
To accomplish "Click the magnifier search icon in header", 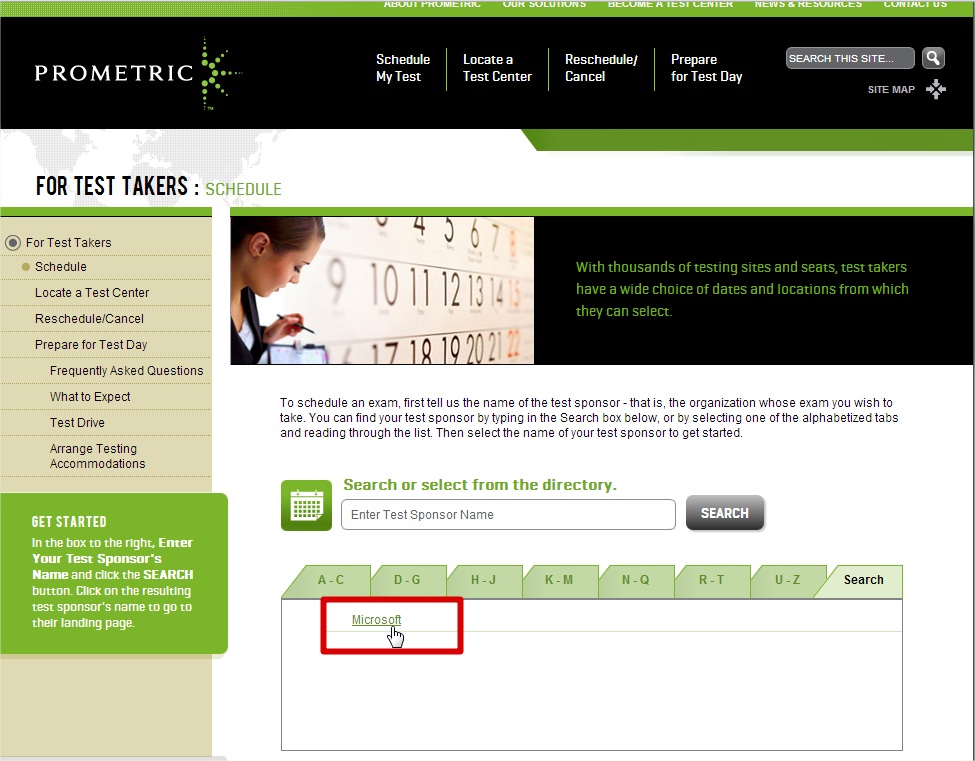I will 932,58.
